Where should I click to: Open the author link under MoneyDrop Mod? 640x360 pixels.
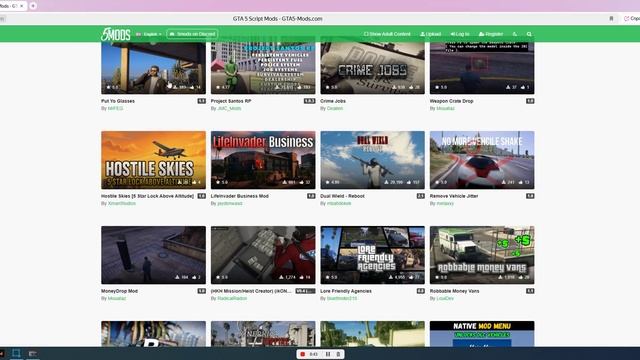tap(117, 298)
